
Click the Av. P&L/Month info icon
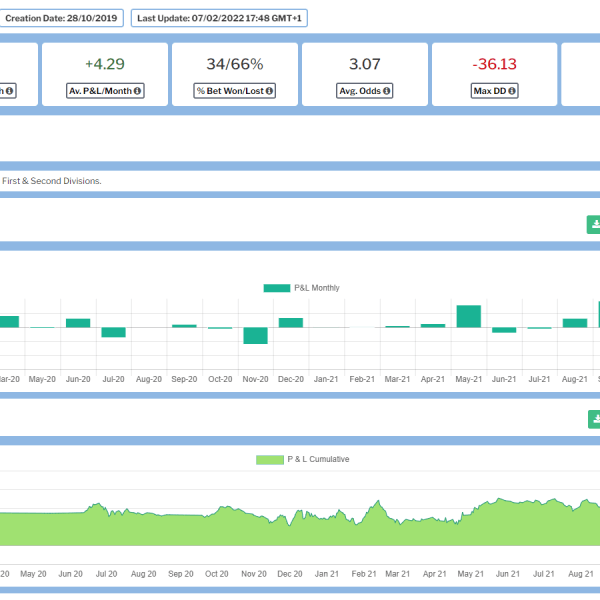137,91
